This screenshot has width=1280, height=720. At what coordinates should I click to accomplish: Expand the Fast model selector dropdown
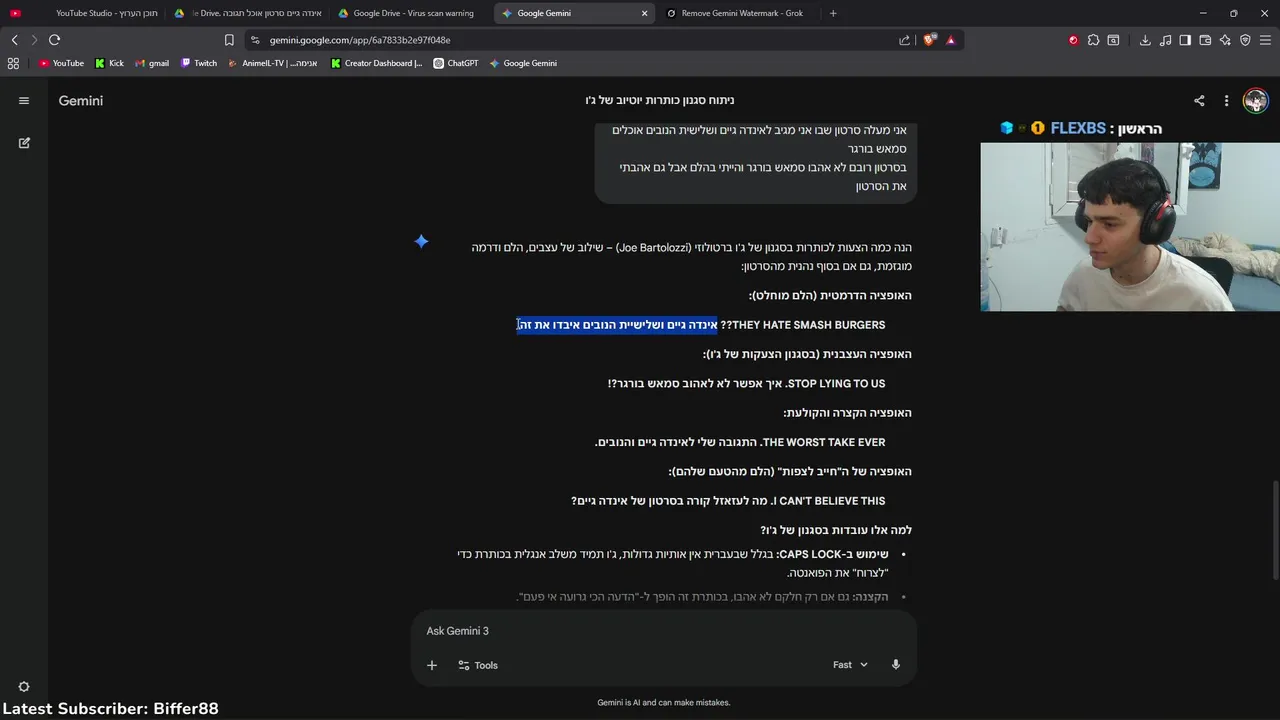tap(850, 665)
